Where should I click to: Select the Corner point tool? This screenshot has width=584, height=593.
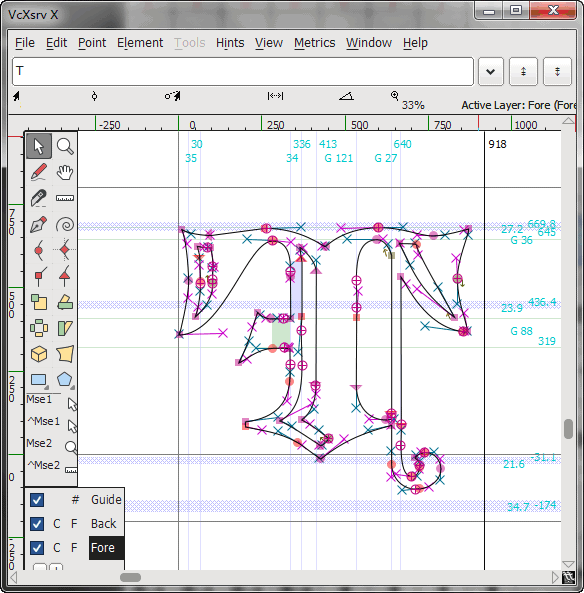click(x=39, y=276)
